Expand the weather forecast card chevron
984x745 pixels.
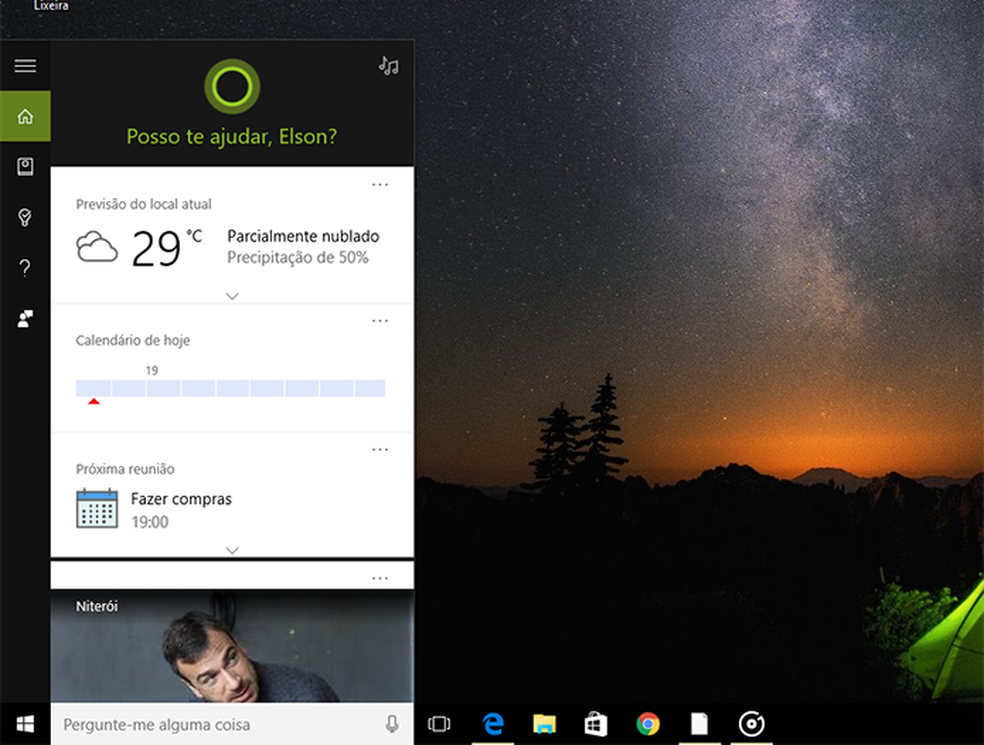232,296
